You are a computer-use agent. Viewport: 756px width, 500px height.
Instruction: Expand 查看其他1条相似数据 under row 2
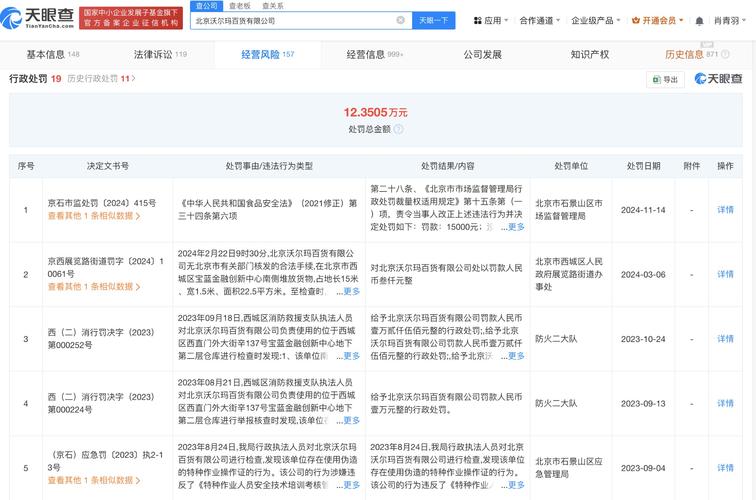click(x=94, y=287)
